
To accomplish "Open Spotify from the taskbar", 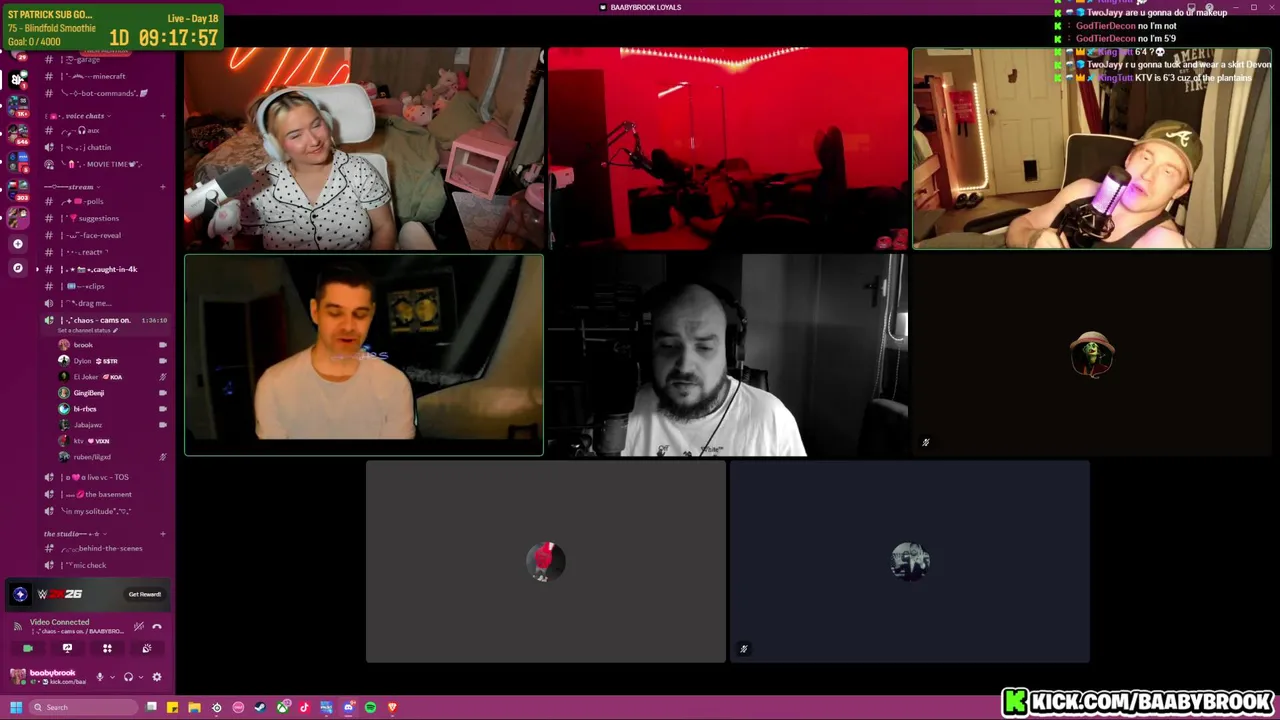I will tap(370, 707).
